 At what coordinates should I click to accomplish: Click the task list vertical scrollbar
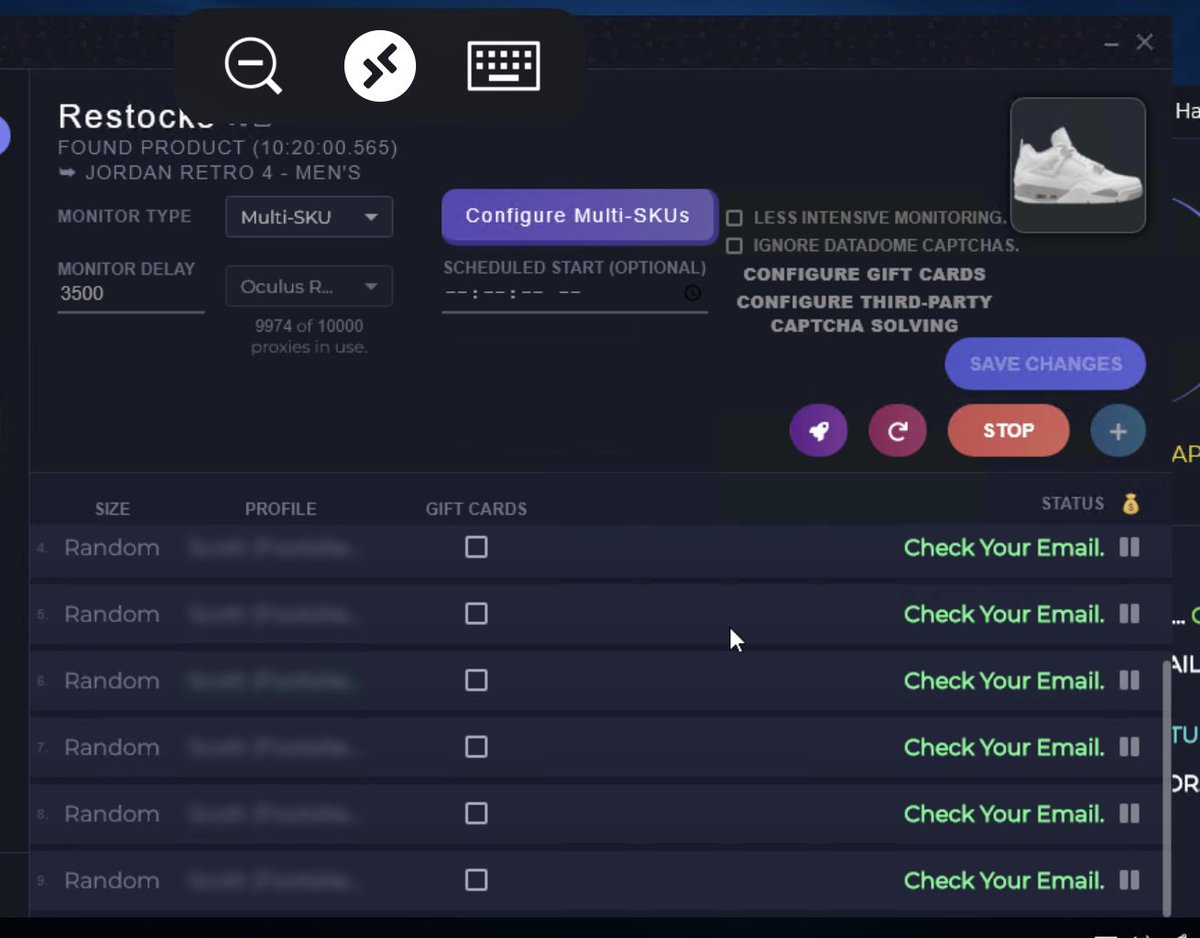[x=1167, y=787]
